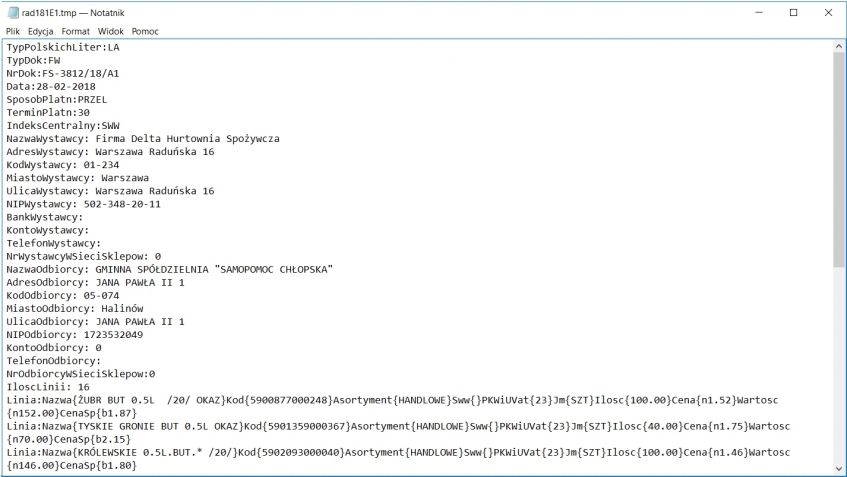This screenshot has width=847, height=477.
Task: Click the line NIPWystawcy: 502-348-20-11
Action: click(84, 204)
